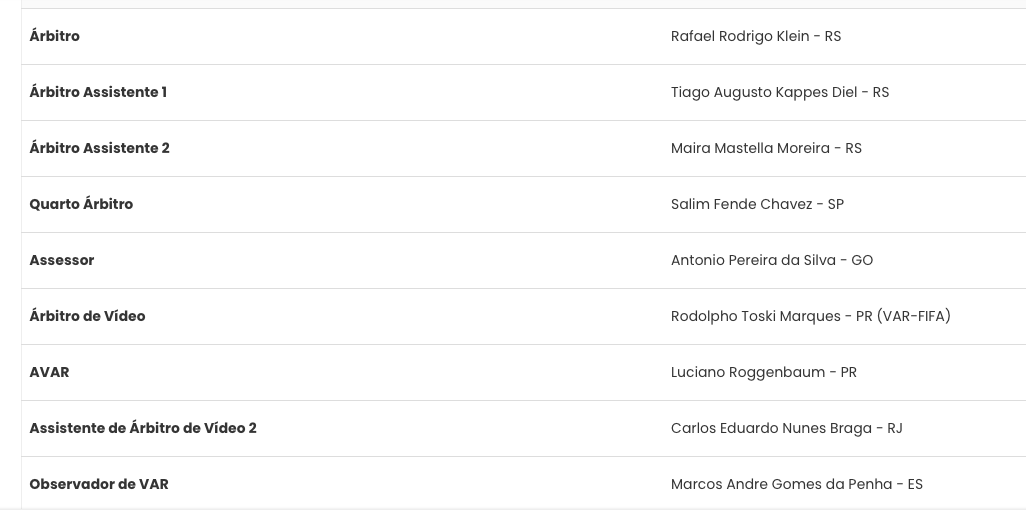Select the name Salim Fende Chavez
Image resolution: width=1026 pixels, height=514 pixels.
click(741, 204)
